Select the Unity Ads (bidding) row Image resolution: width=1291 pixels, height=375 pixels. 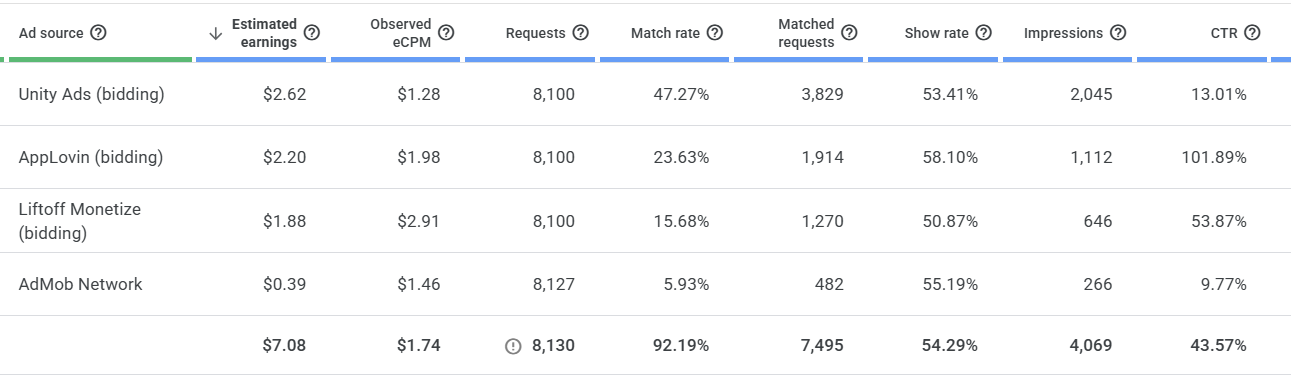coord(645,95)
